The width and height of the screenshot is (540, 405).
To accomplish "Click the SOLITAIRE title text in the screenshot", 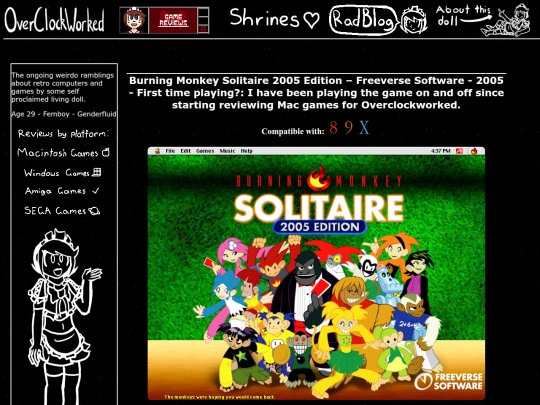I will (319, 208).
